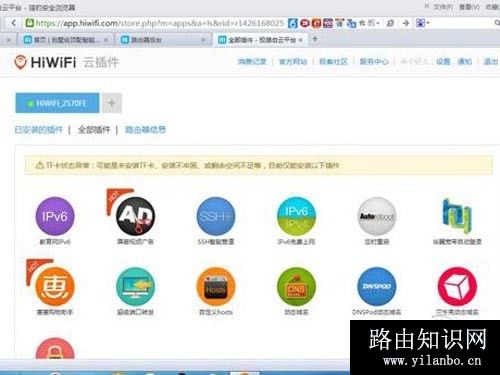Open the grey Autoreboot plugin icon

pyautogui.click(x=377, y=216)
